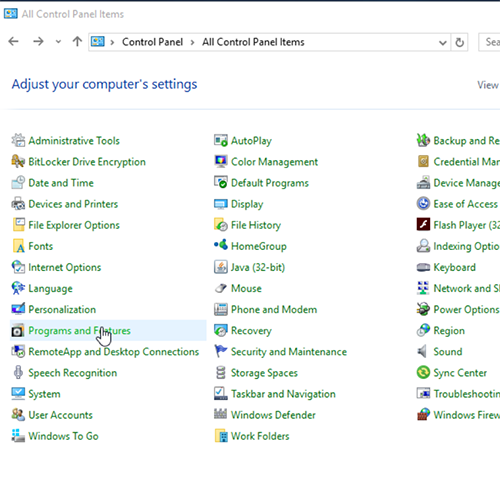This screenshot has height=500, width=500.
Task: Refresh the Control Panel view
Action: pos(459,42)
